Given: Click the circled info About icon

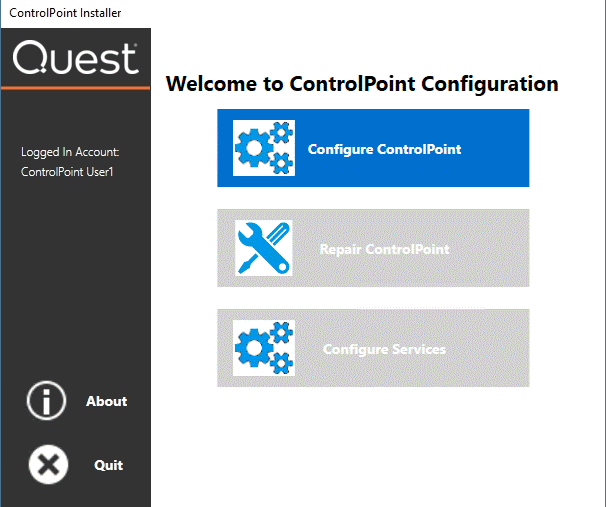Looking at the screenshot, I should pos(46,401).
